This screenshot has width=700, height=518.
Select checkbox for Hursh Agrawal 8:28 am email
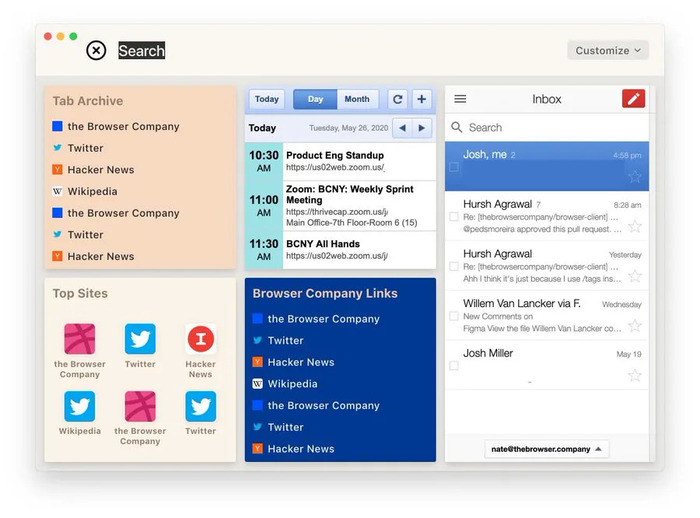(x=454, y=217)
